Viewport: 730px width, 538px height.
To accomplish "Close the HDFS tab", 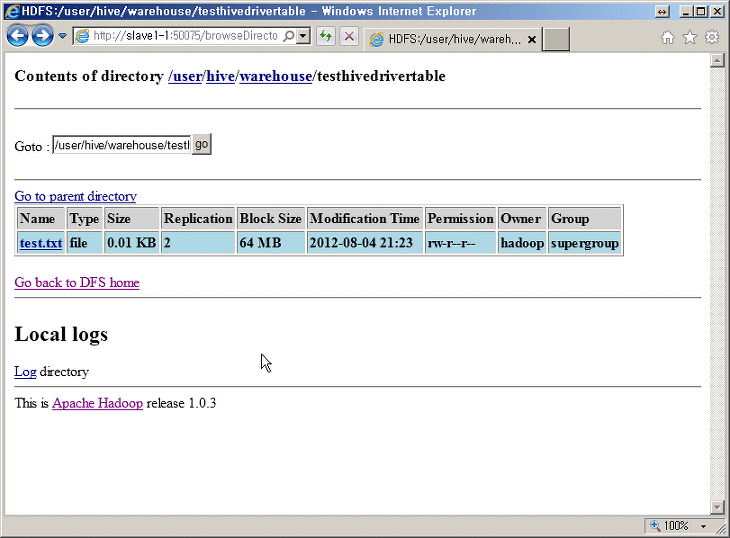I will coord(531,40).
